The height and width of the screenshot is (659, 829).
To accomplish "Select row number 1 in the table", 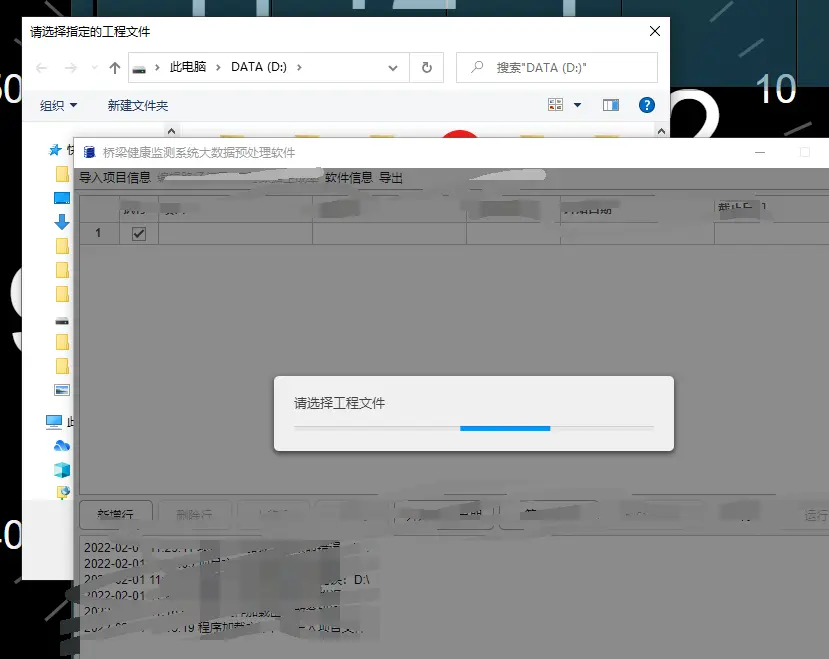I will tap(98, 233).
